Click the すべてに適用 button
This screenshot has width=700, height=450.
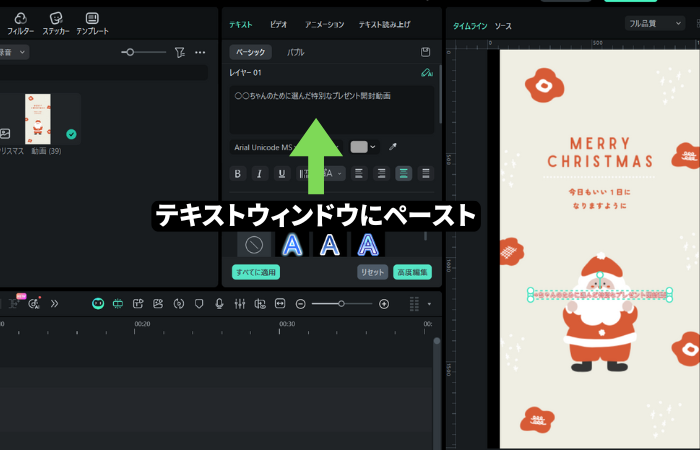[256, 272]
